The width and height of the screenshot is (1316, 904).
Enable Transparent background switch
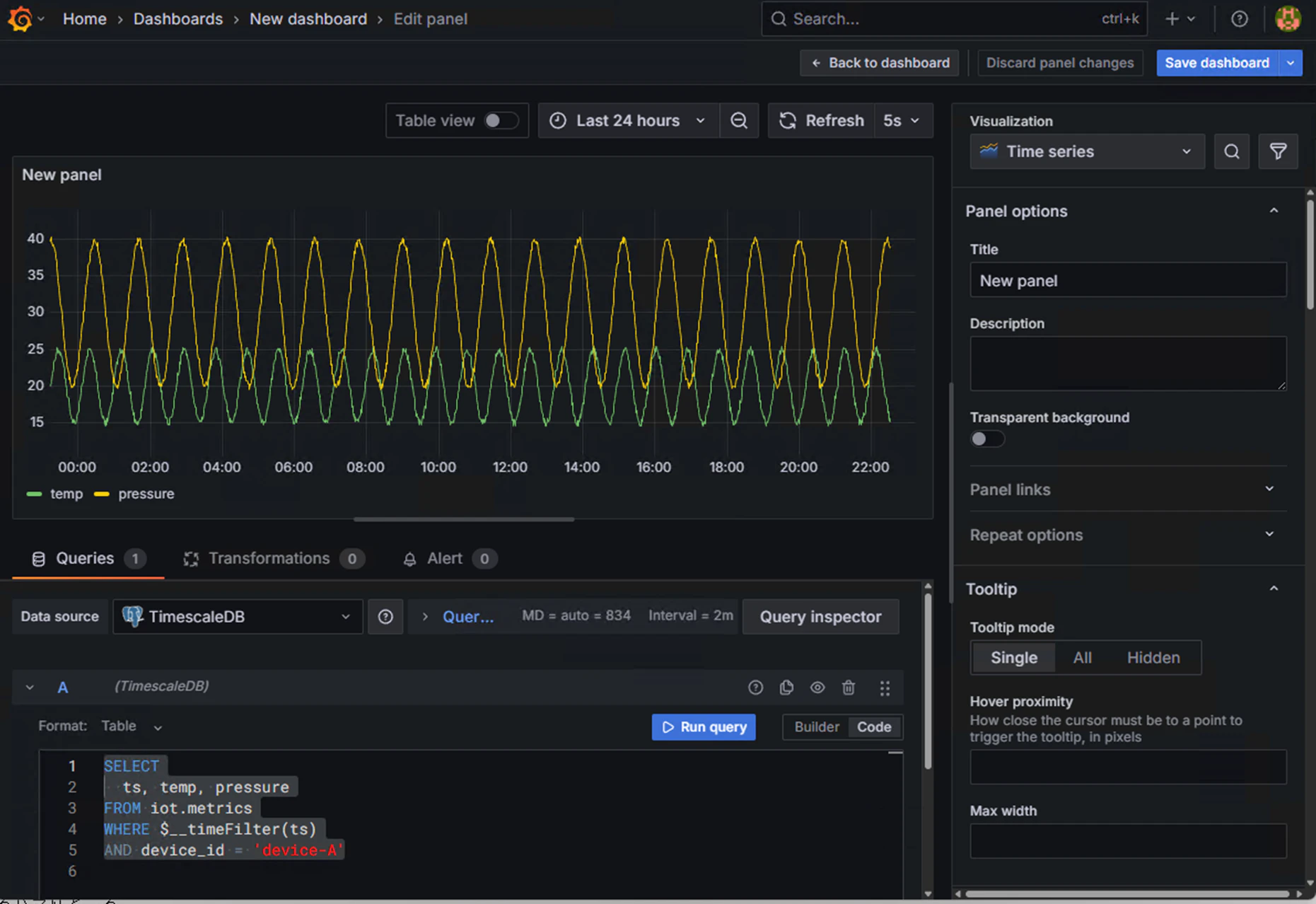pyautogui.click(x=987, y=439)
